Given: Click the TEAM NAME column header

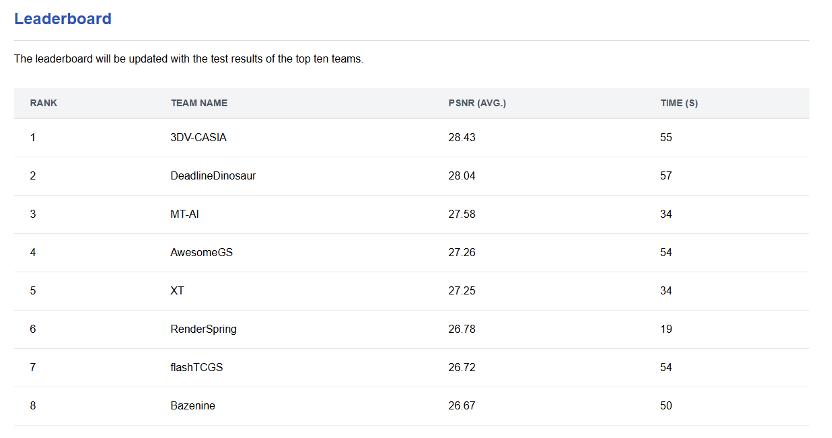Looking at the screenshot, I should [x=199, y=103].
